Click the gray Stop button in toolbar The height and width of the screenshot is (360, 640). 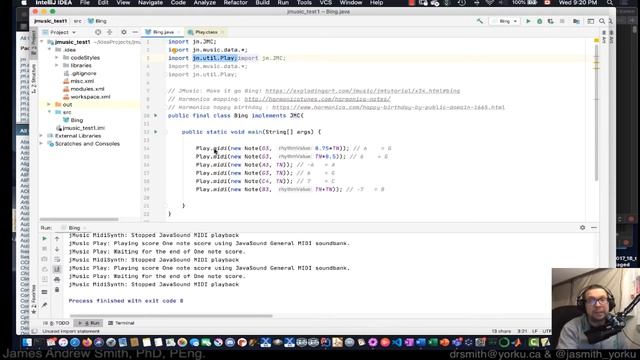pyautogui.click(x=562, y=21)
